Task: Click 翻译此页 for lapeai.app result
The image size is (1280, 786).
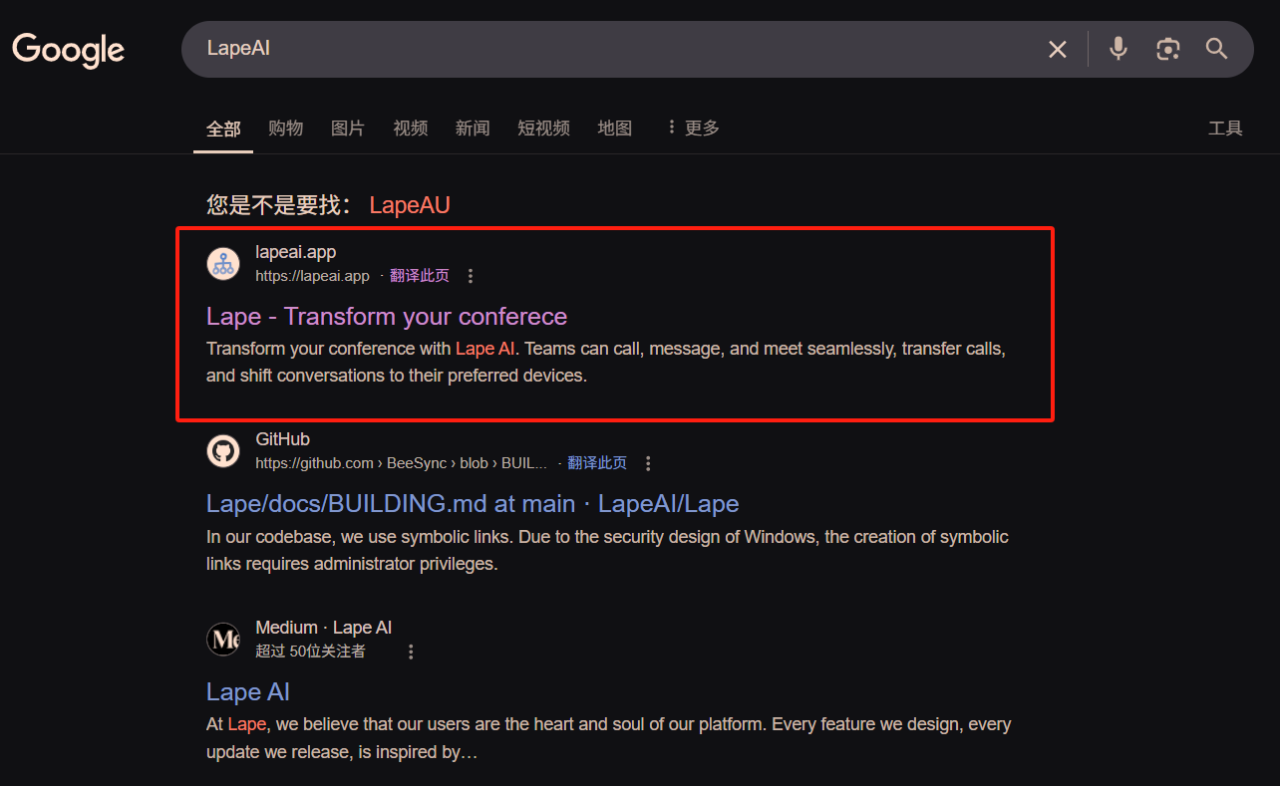Action: 419,276
